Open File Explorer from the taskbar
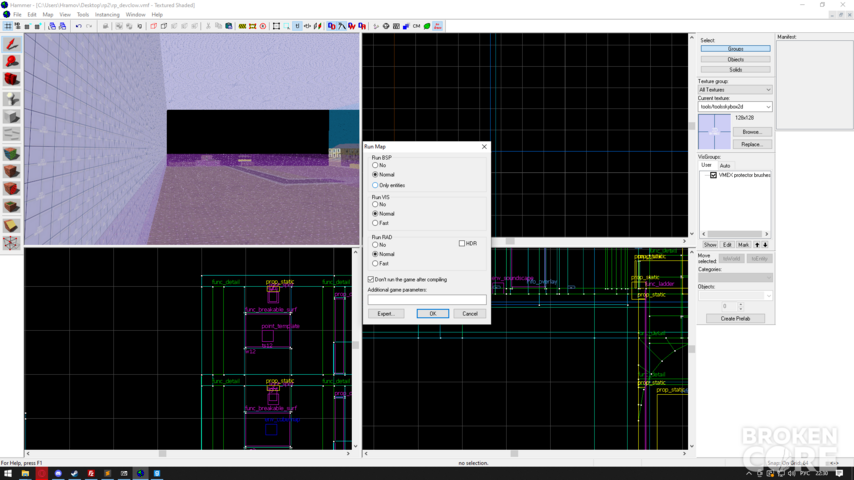The height and width of the screenshot is (480, 854). coord(25,473)
